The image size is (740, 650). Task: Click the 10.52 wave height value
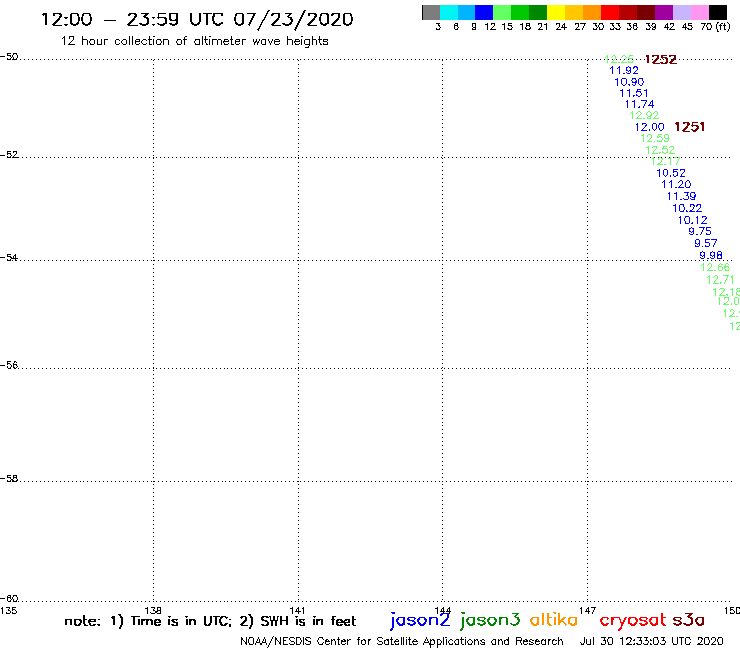point(671,173)
